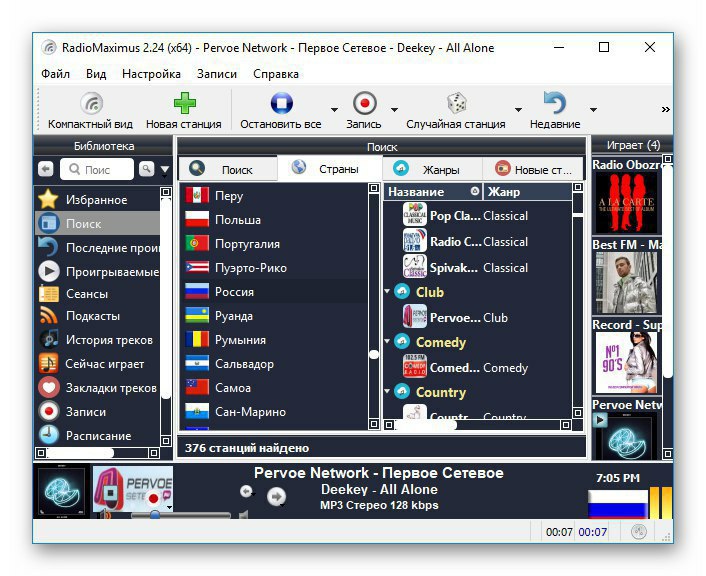Add station with Новая станция green plus
The height and width of the screenshot is (576, 706).
click(x=184, y=110)
